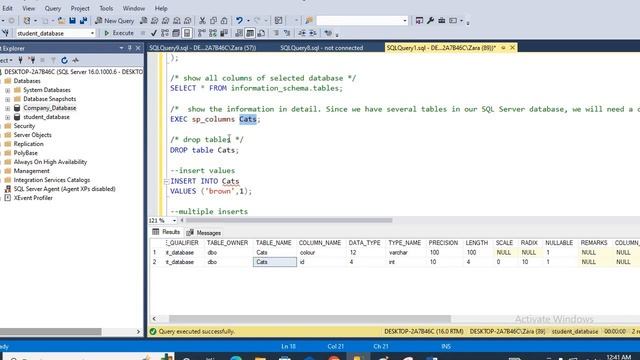Open the Project menu
The image size is (640, 360).
80,8
